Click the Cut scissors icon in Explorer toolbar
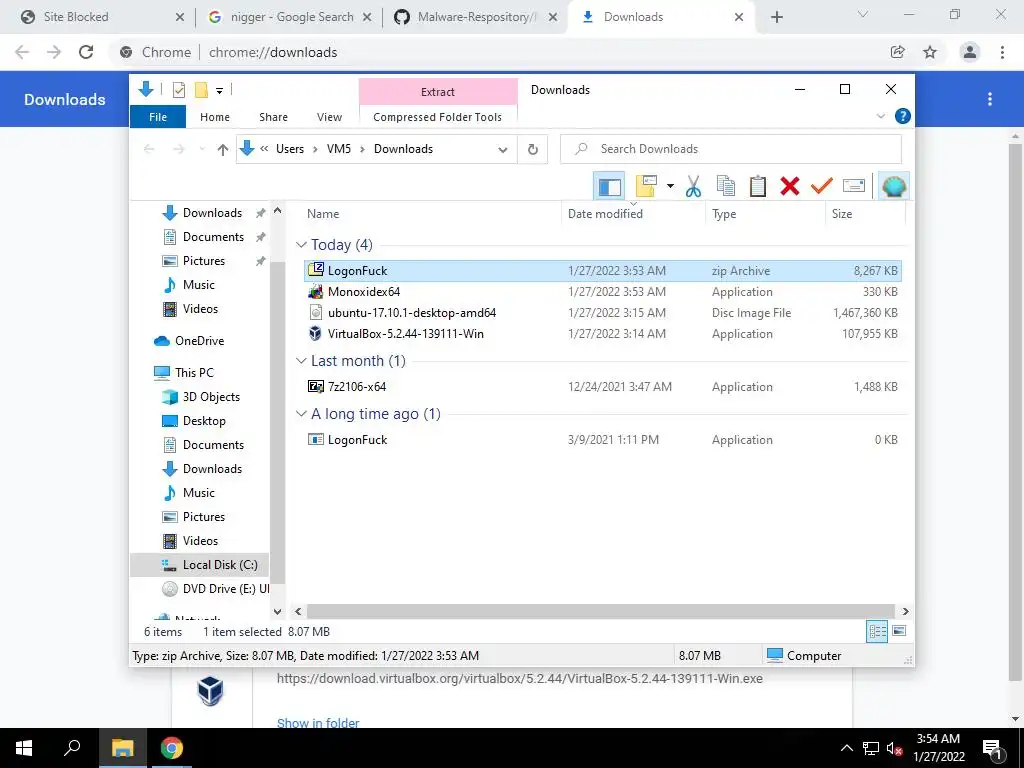 (x=693, y=186)
